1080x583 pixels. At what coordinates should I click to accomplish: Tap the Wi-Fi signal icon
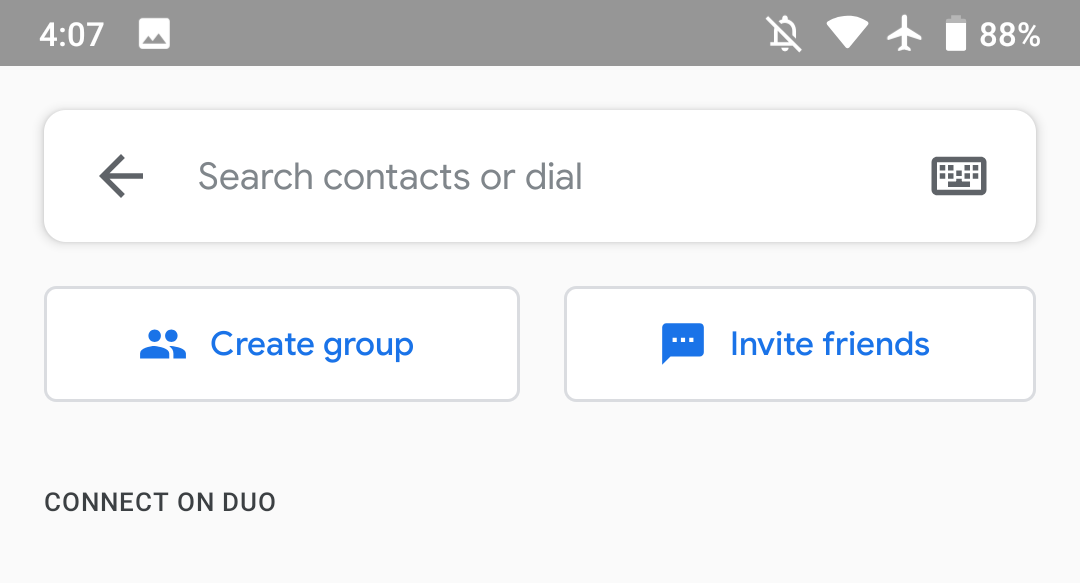(847, 34)
